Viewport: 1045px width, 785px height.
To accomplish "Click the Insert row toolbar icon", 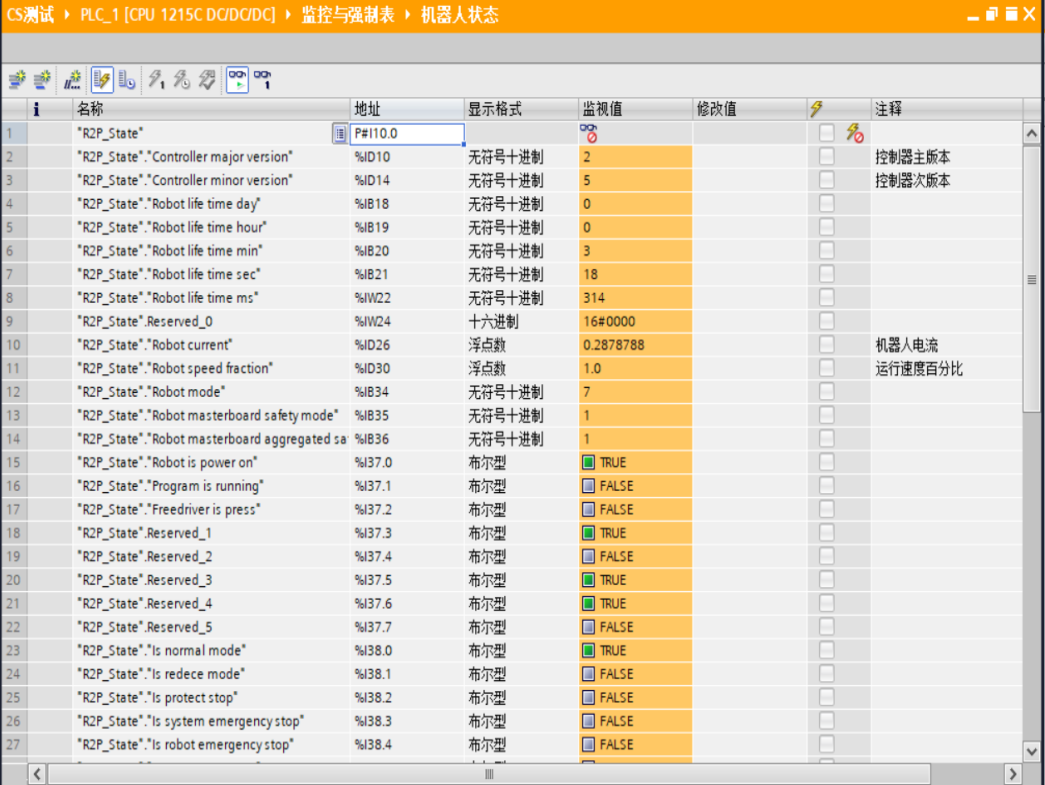I will pos(17,81).
